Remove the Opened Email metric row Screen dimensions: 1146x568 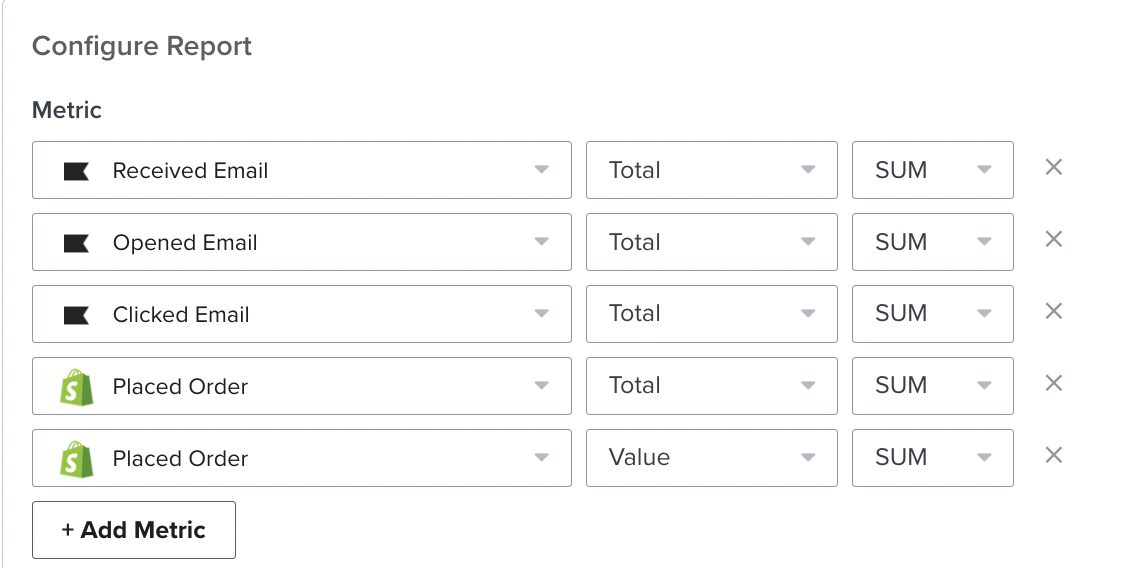pyautogui.click(x=1053, y=240)
